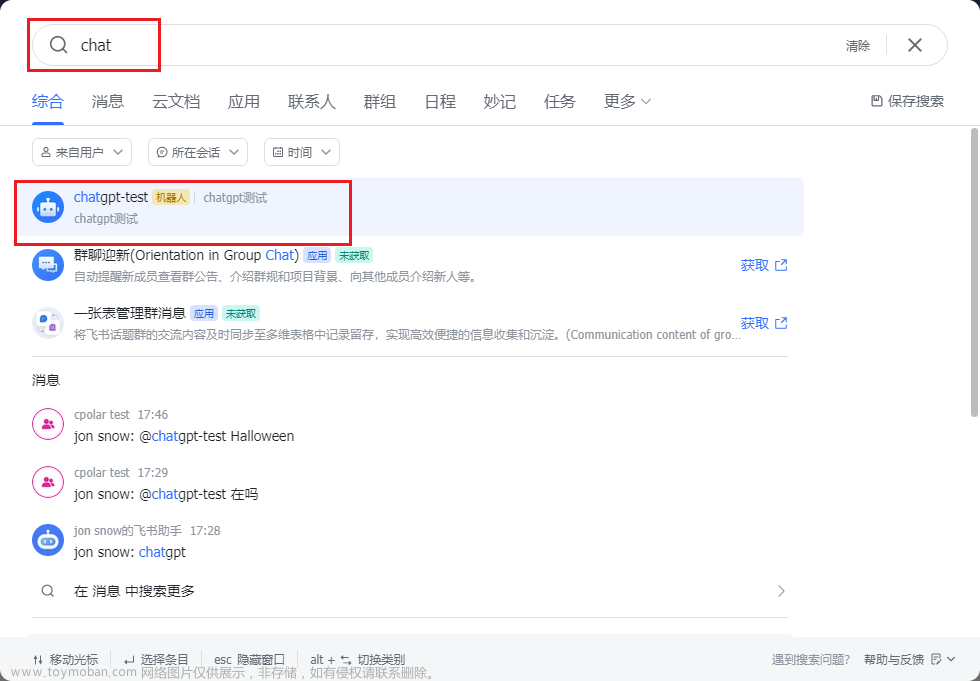The width and height of the screenshot is (980, 681).
Task: Click 获取 link for 一张表管理群消息
Action: tap(764, 323)
